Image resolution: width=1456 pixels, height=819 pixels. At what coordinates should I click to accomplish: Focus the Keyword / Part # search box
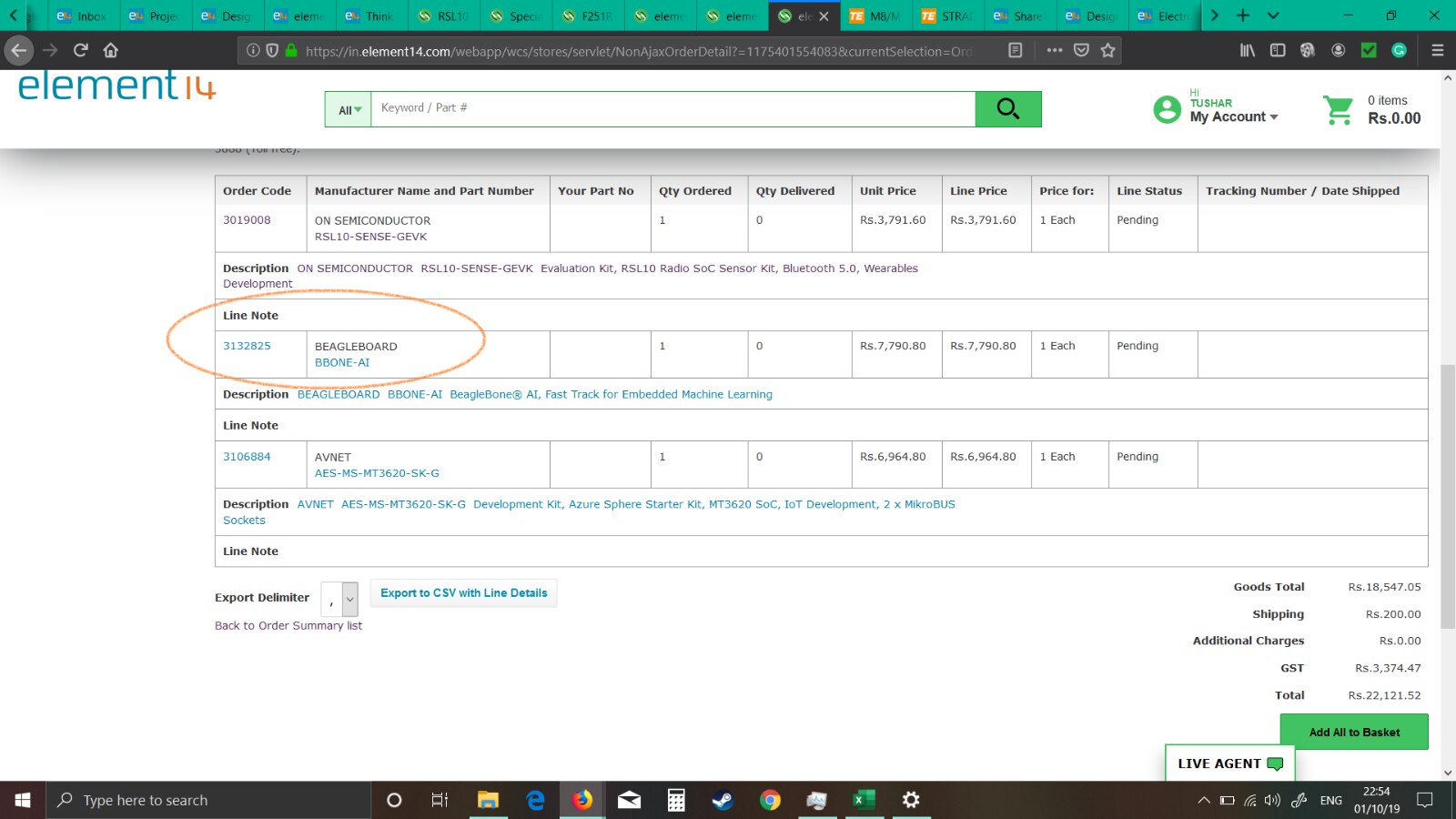point(673,108)
